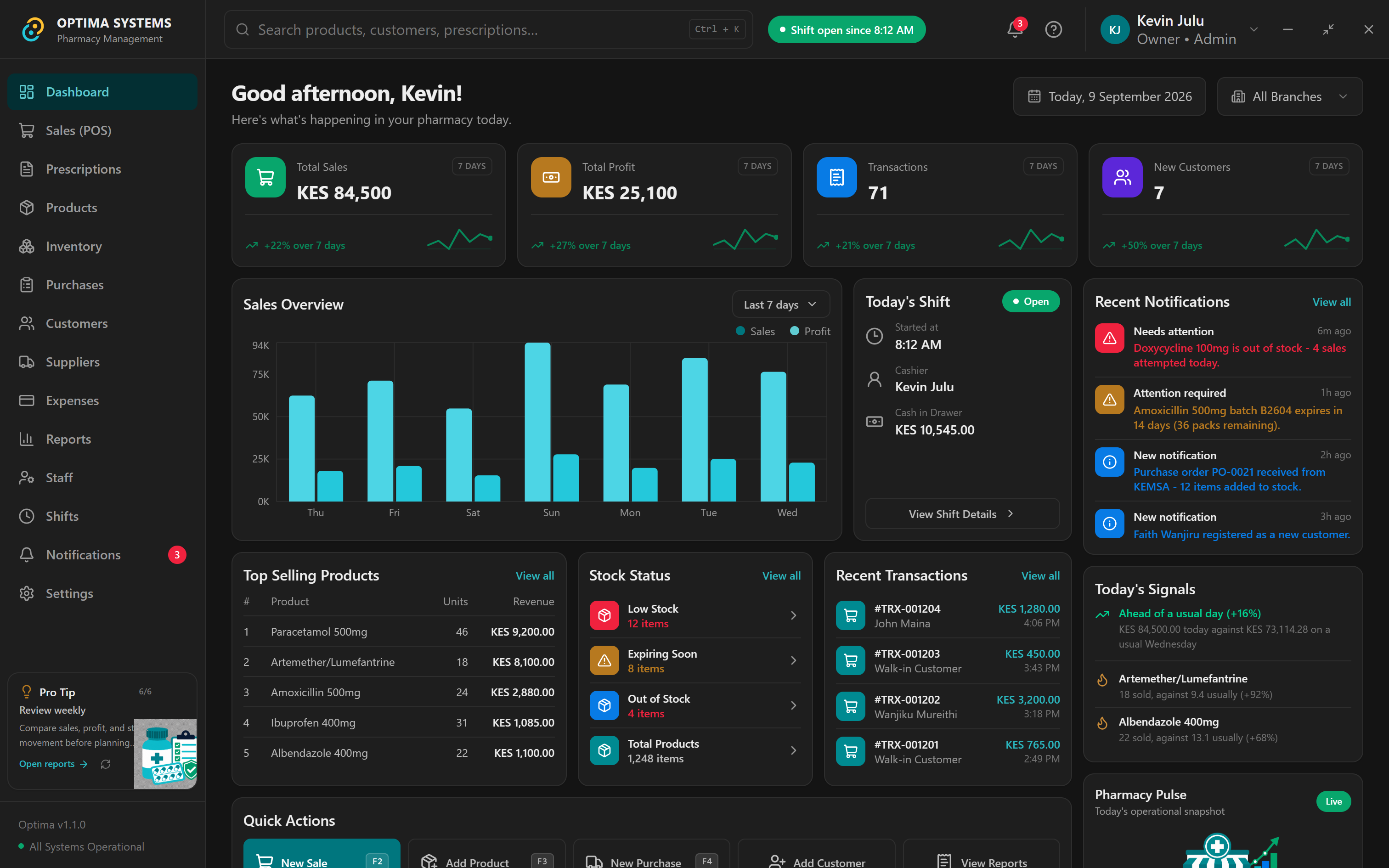Open Reports in sidebar
Screen dimensions: 1389x868
click(x=102, y=439)
